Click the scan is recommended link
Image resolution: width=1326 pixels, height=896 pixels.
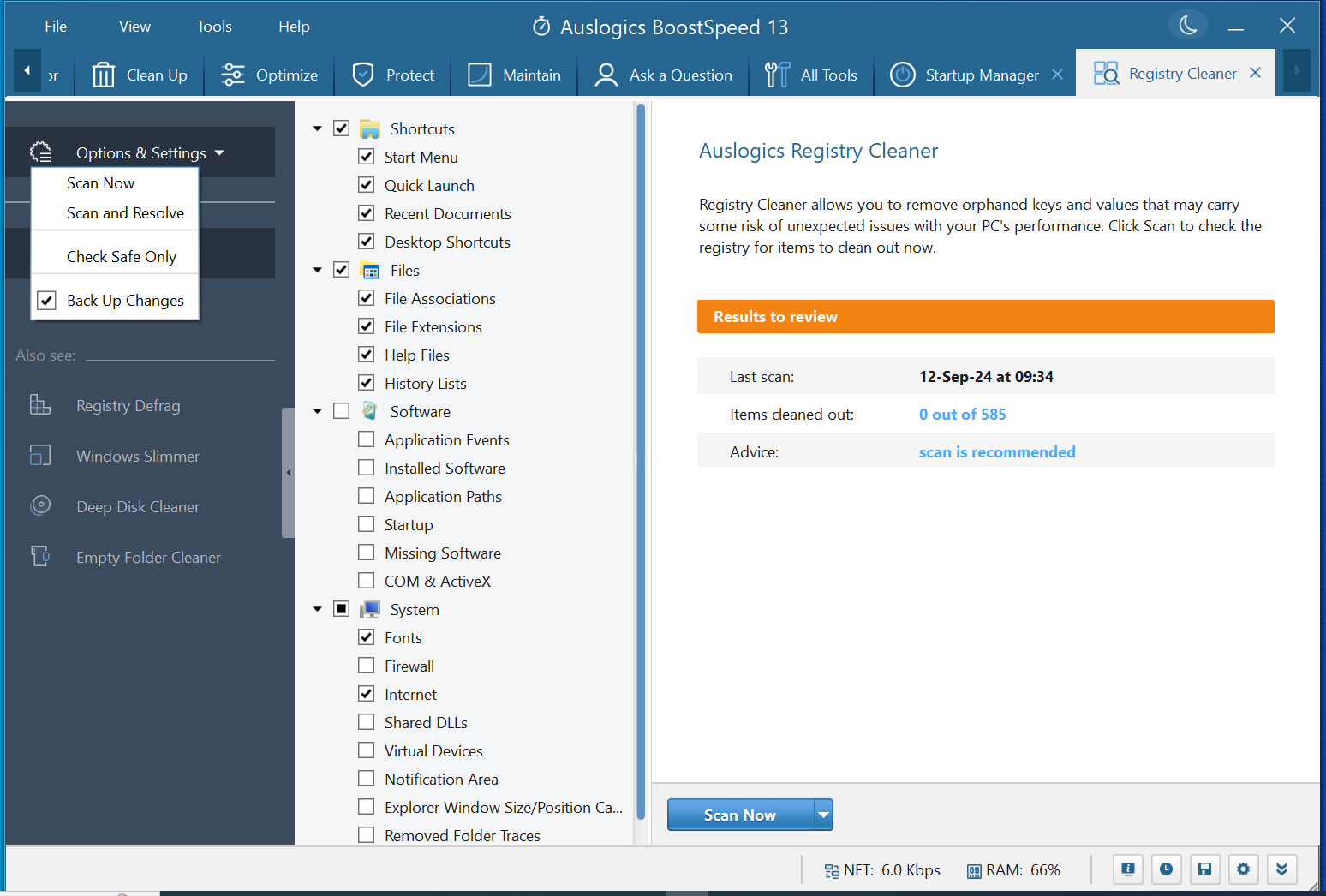pyautogui.click(x=997, y=452)
